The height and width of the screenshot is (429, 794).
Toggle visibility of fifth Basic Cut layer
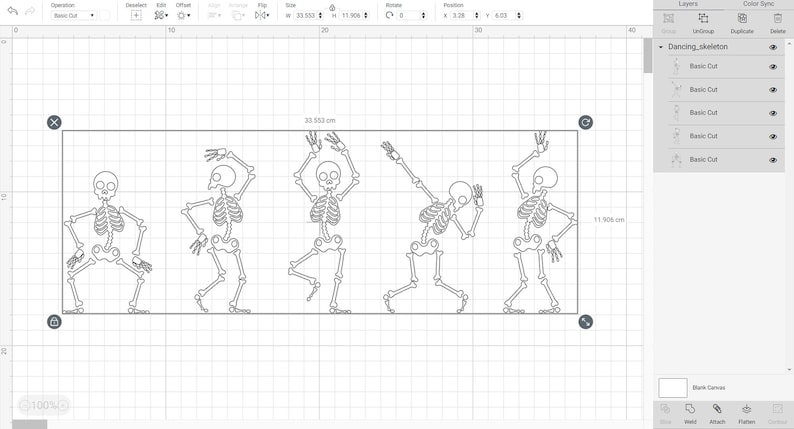point(773,160)
